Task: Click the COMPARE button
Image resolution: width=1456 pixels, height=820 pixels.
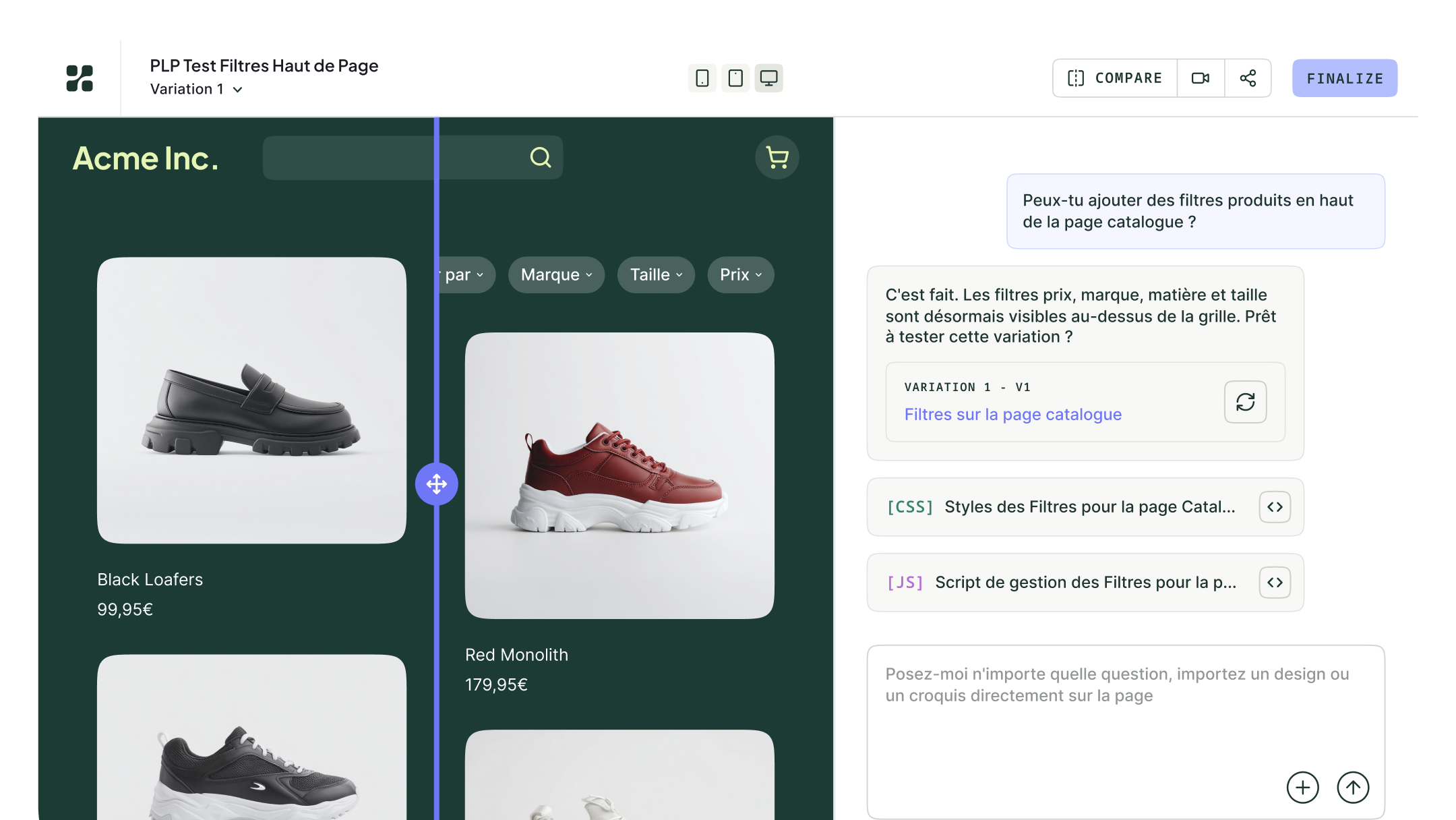Action: pos(1116,78)
